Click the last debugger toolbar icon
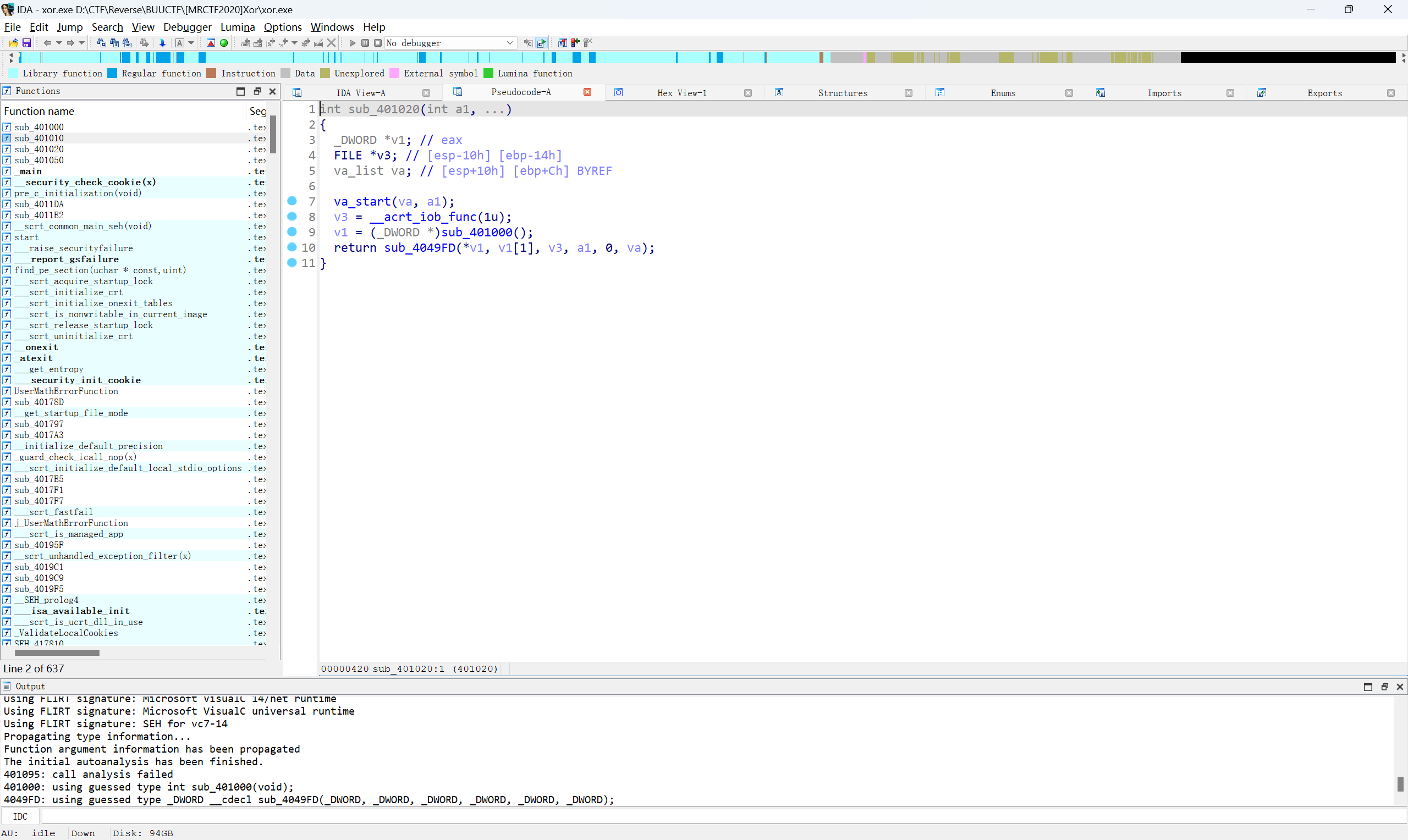This screenshot has width=1408, height=840. coord(588,43)
